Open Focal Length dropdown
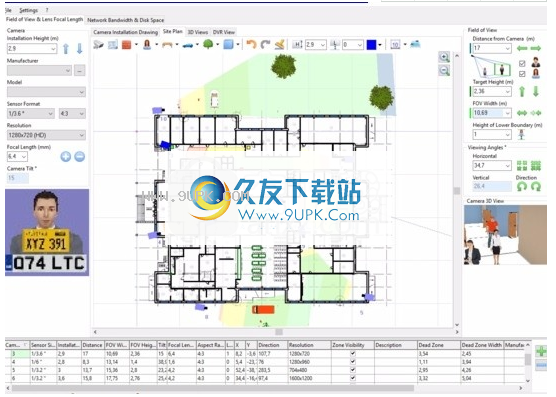 click(24, 156)
